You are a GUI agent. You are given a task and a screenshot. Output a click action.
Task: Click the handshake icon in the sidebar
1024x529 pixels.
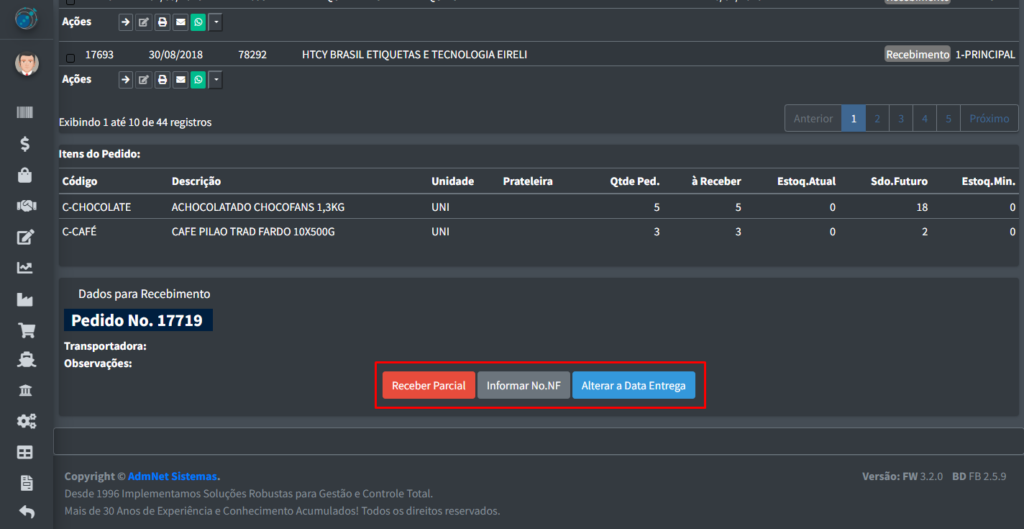(26, 206)
